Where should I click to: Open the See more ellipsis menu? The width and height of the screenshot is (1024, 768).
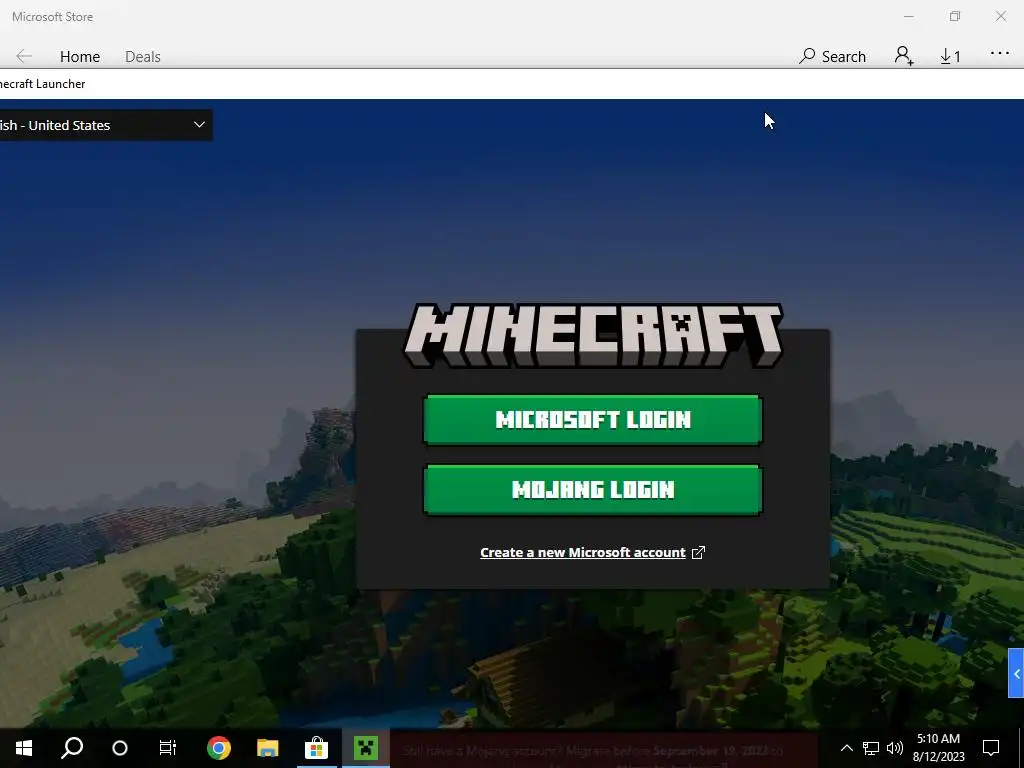(1000, 54)
